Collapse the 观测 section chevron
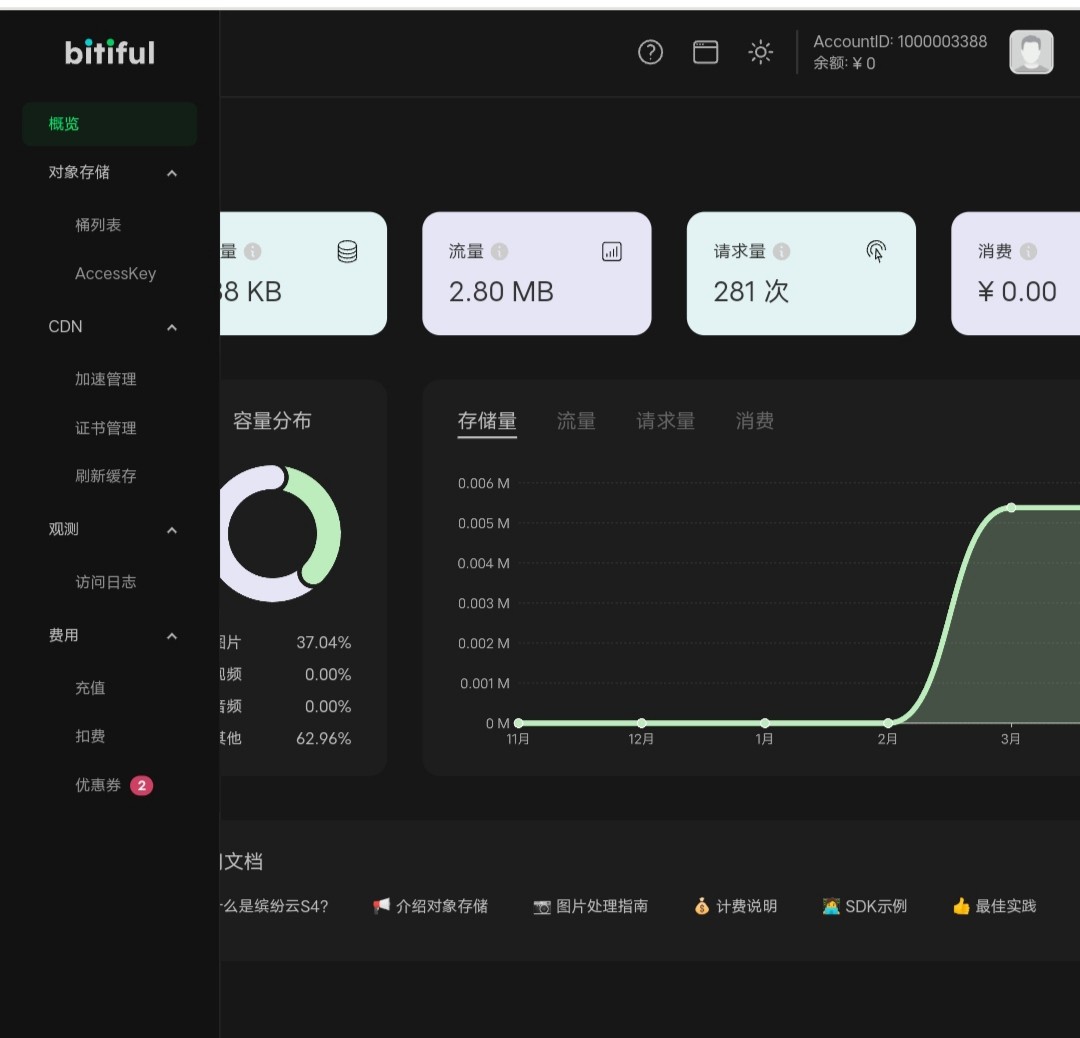 click(x=172, y=530)
